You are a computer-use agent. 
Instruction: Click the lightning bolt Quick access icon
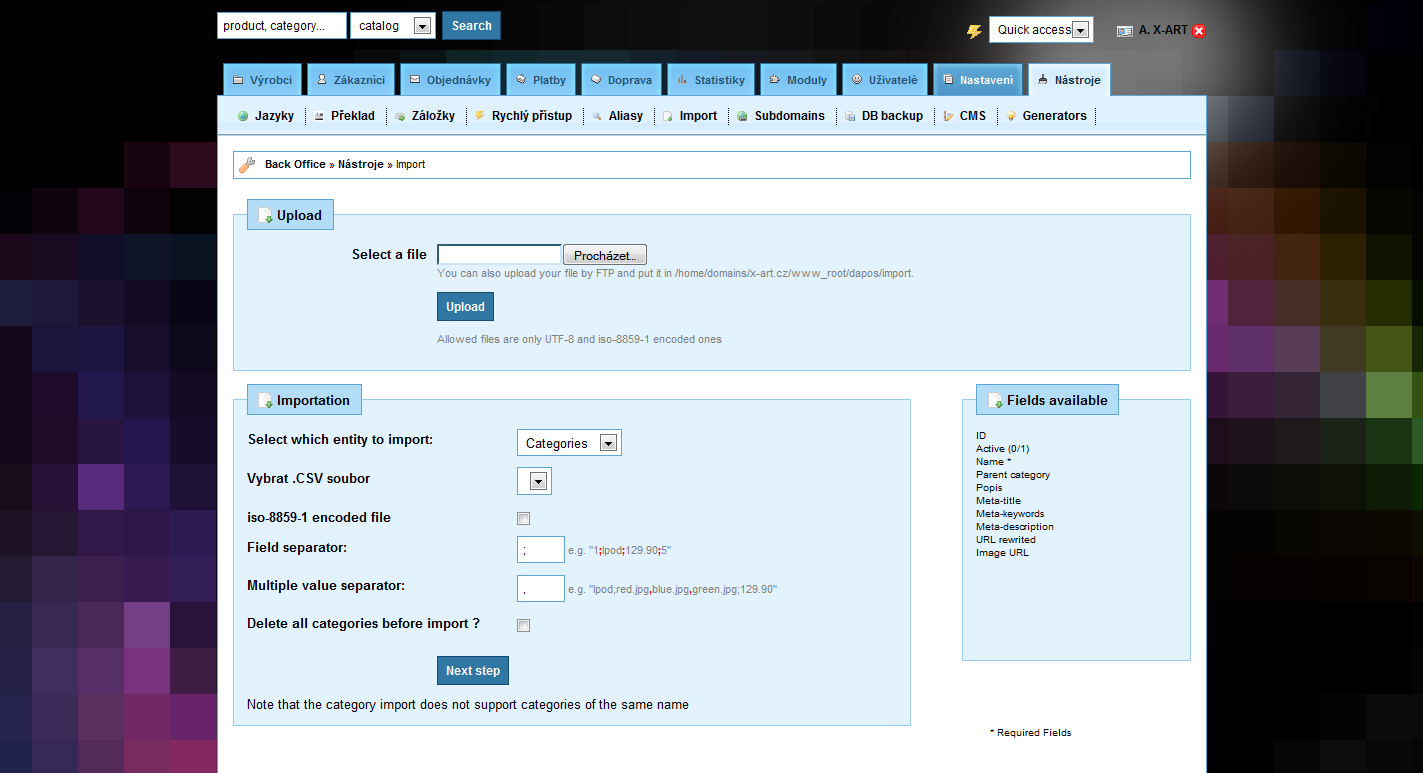pyautogui.click(x=974, y=31)
